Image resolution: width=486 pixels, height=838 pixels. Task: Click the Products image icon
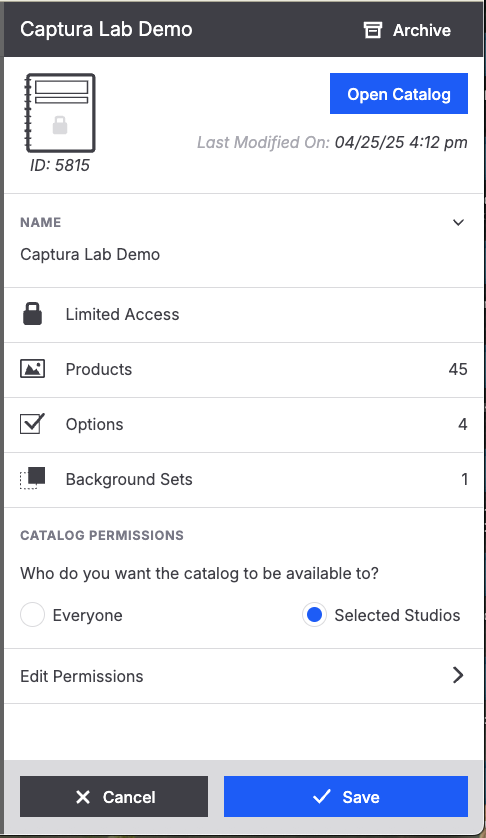(33, 369)
